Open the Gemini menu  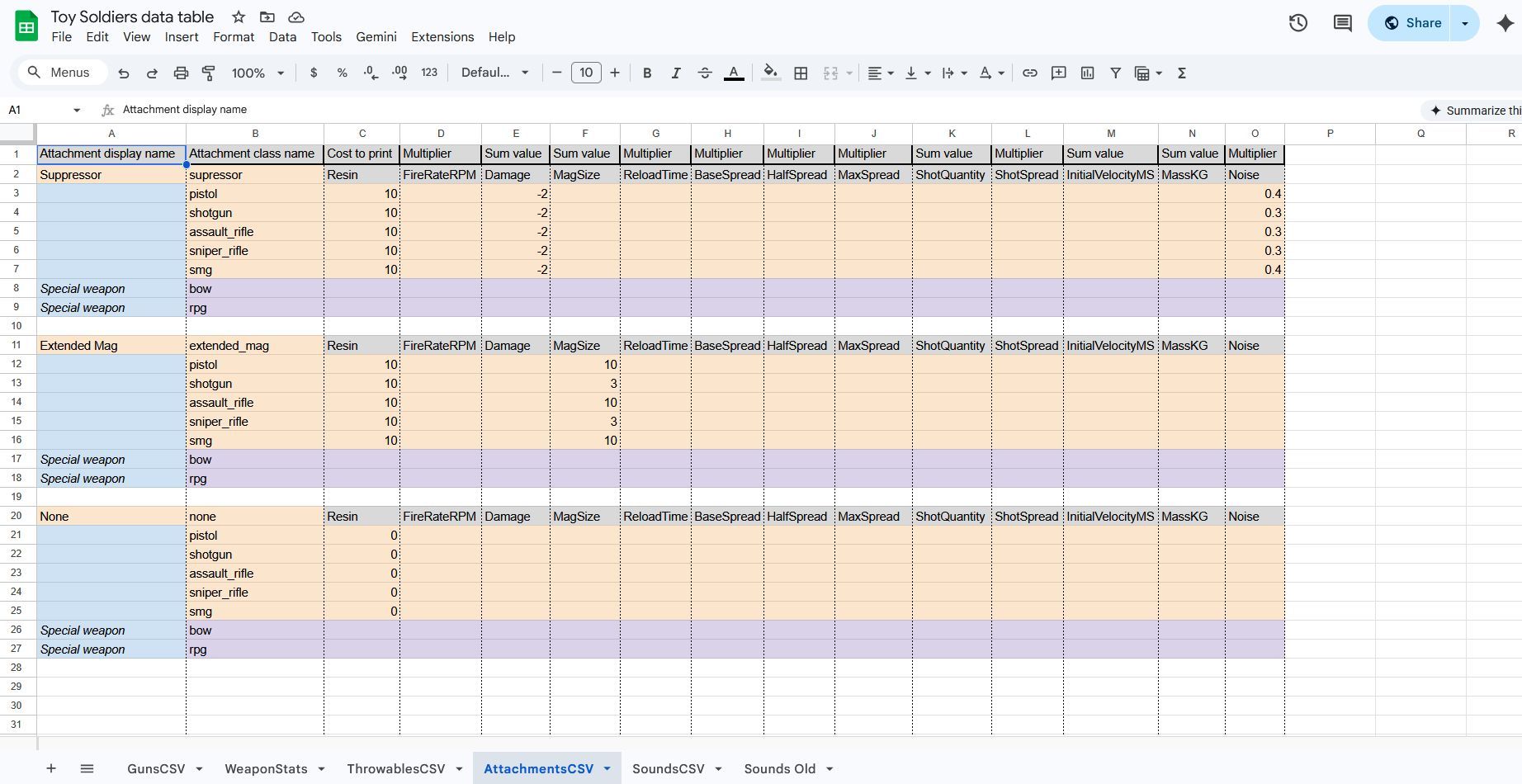tap(376, 37)
